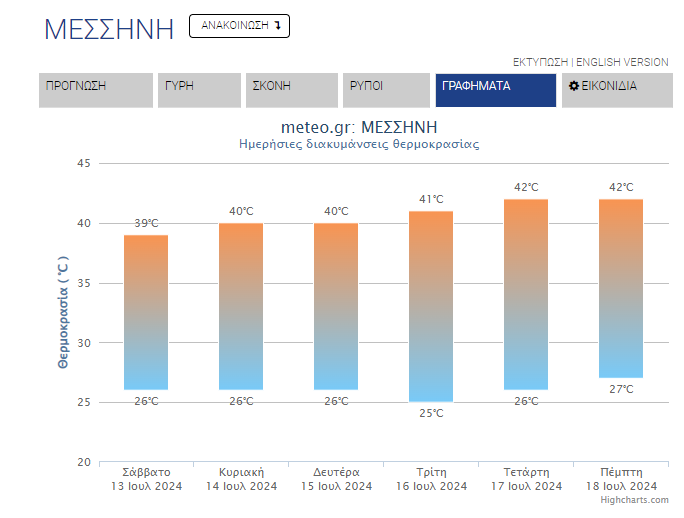Click the gear icon on ΕΙΚΟΝΙΔΙΑ tab
This screenshot has height=518, width=684.
pyautogui.click(x=574, y=86)
